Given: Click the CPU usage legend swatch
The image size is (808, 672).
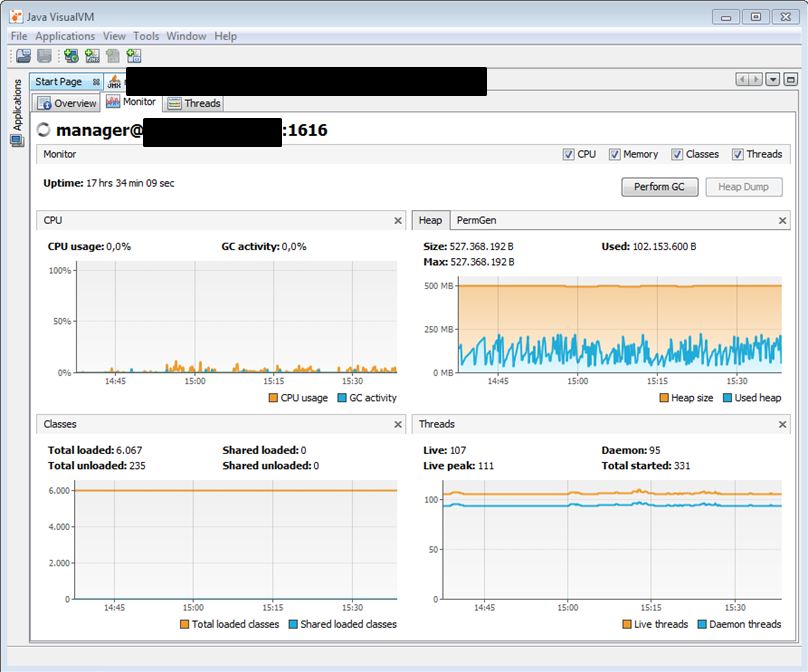Looking at the screenshot, I should (x=273, y=398).
